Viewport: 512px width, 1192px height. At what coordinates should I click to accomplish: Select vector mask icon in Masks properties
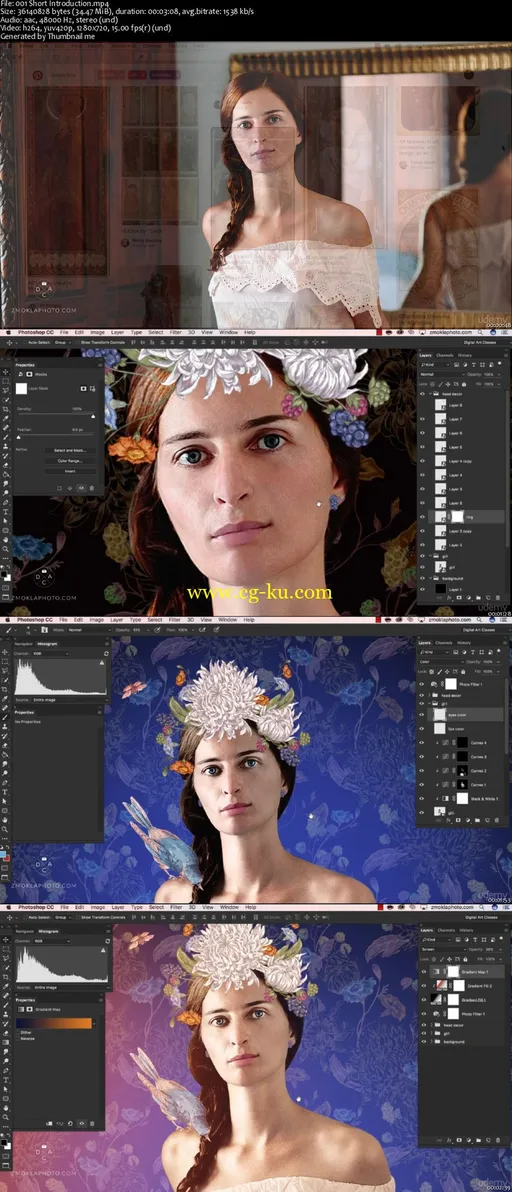tap(93, 388)
